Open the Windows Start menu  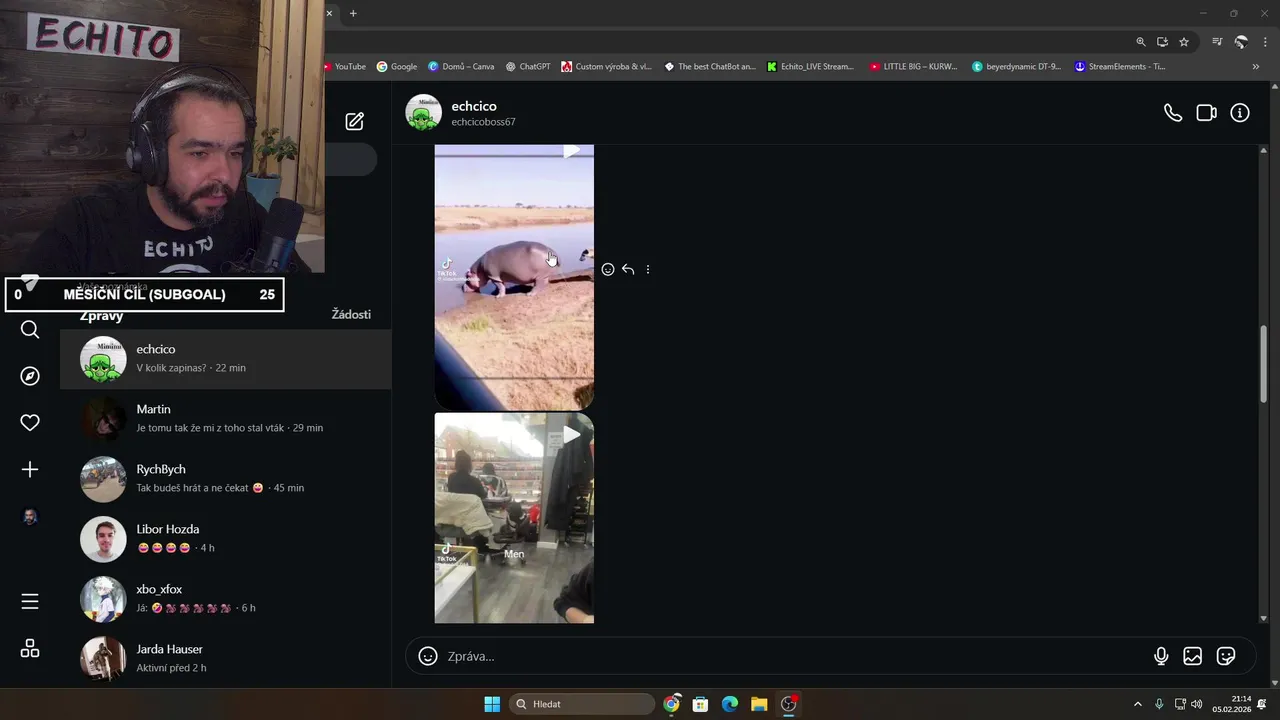492,704
